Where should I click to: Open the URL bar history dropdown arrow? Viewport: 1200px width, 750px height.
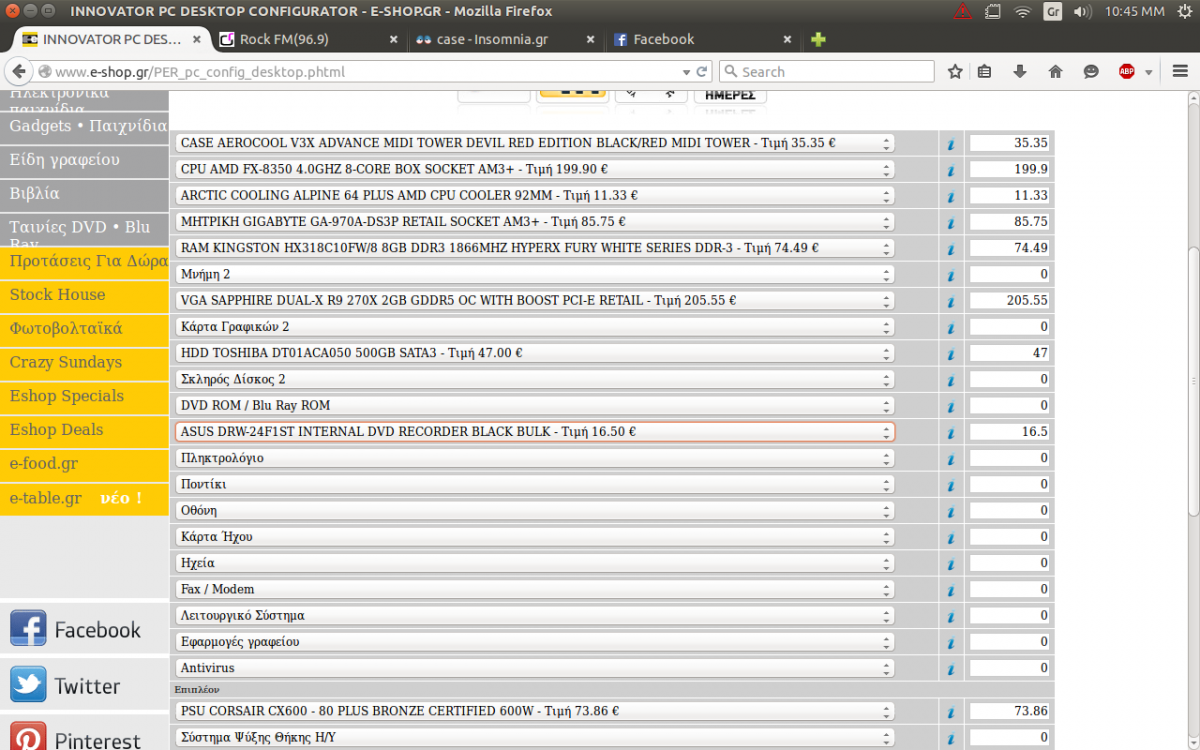[686, 72]
